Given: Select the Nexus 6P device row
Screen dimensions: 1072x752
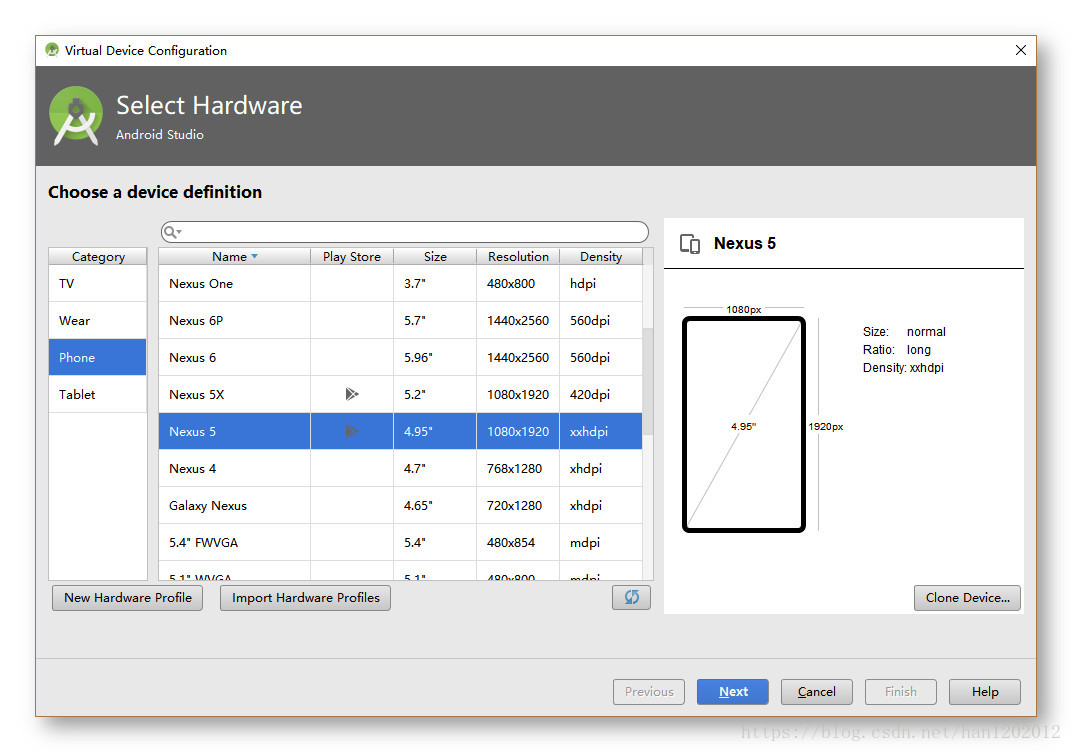Looking at the screenshot, I should pos(401,321).
